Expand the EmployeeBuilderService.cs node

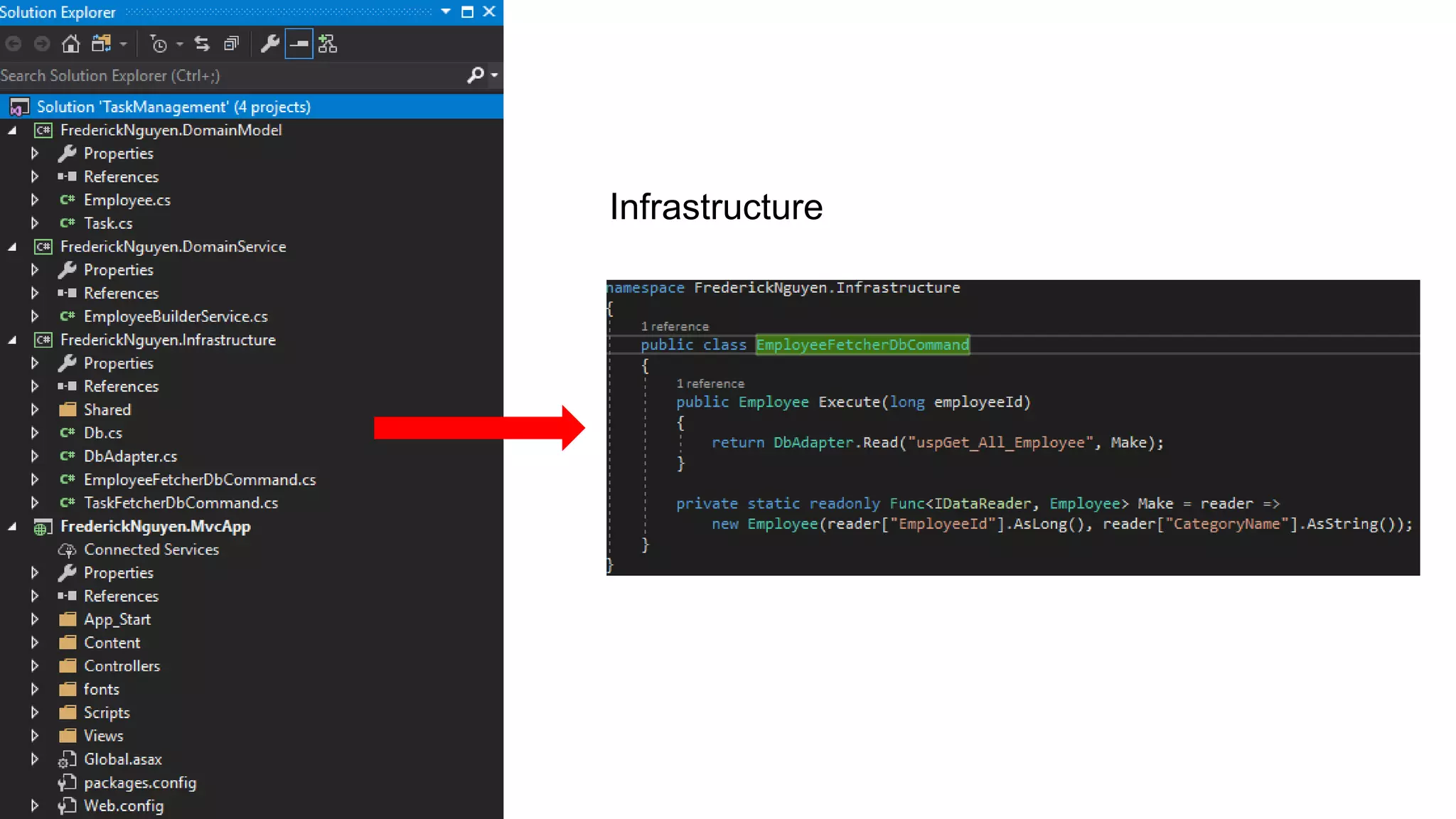[34, 316]
